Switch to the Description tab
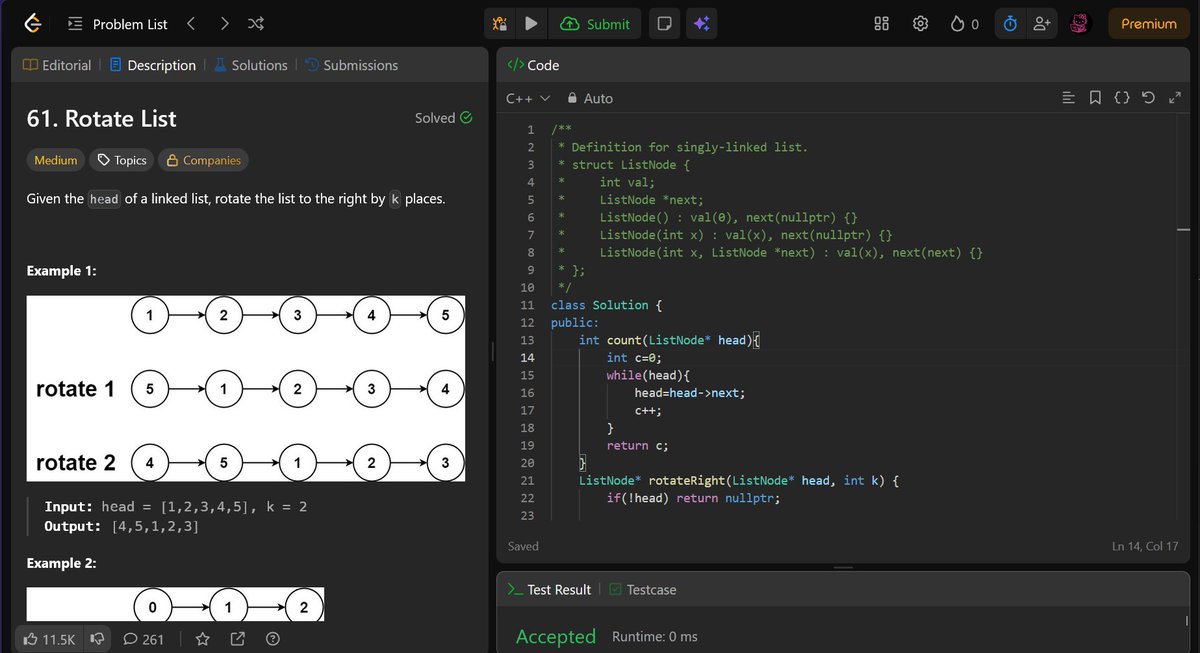Viewport: 1200px width, 653px height. (x=152, y=65)
